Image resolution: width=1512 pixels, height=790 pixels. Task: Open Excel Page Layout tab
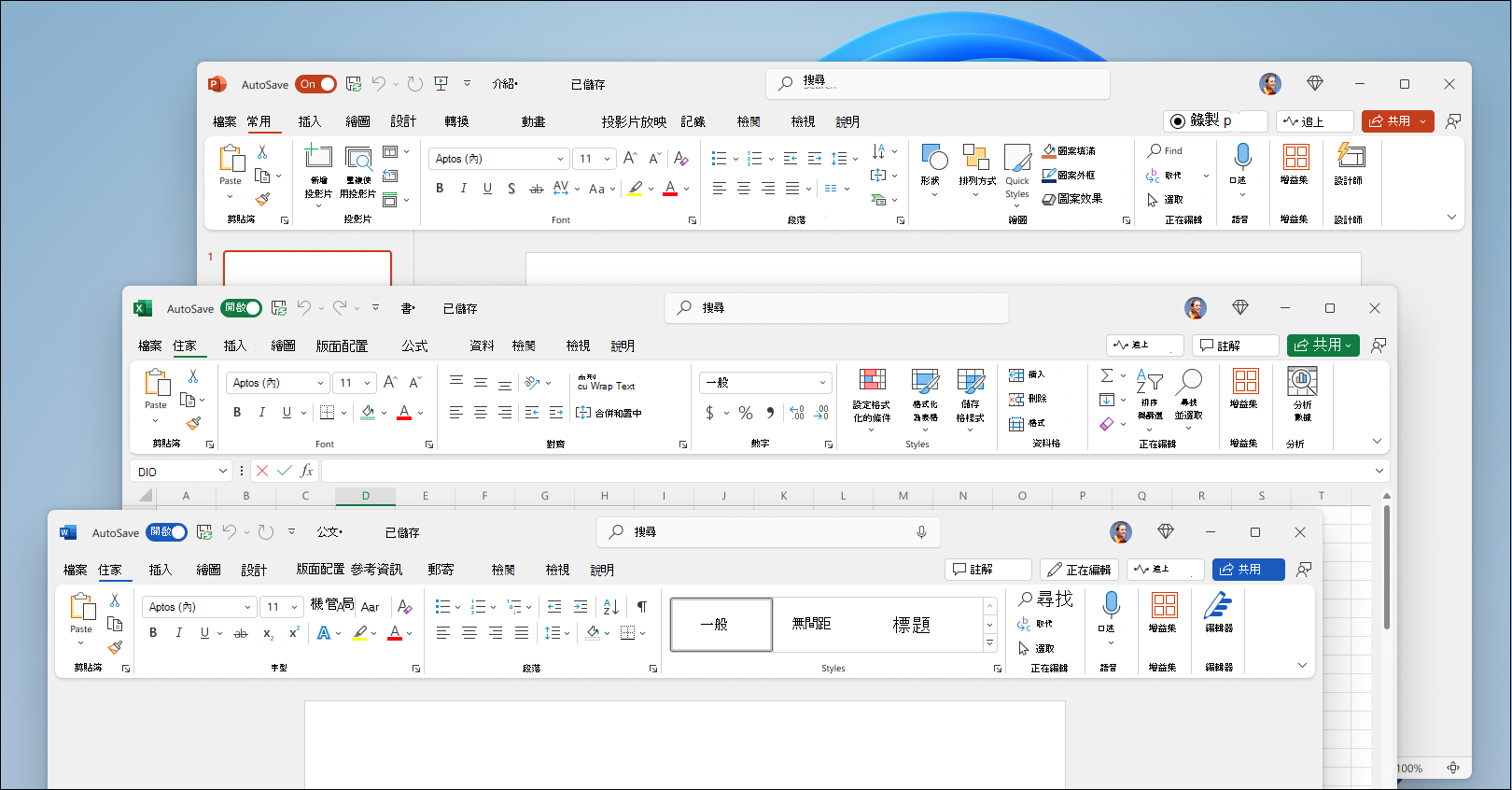pyautogui.click(x=342, y=346)
